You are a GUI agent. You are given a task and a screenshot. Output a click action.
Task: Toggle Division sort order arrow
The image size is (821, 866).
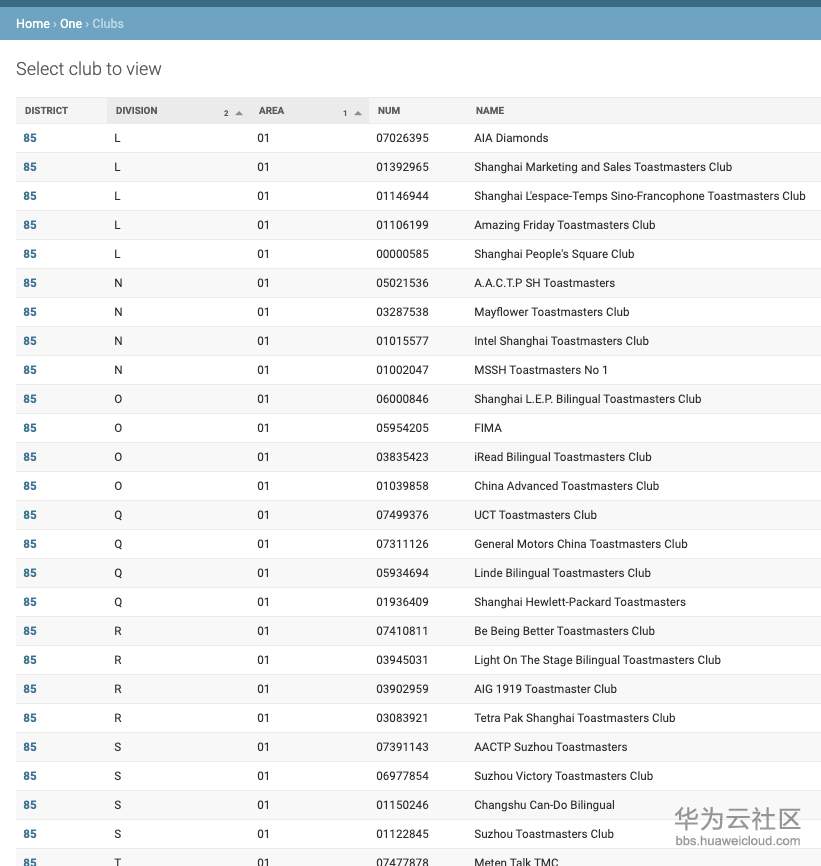click(x=239, y=113)
